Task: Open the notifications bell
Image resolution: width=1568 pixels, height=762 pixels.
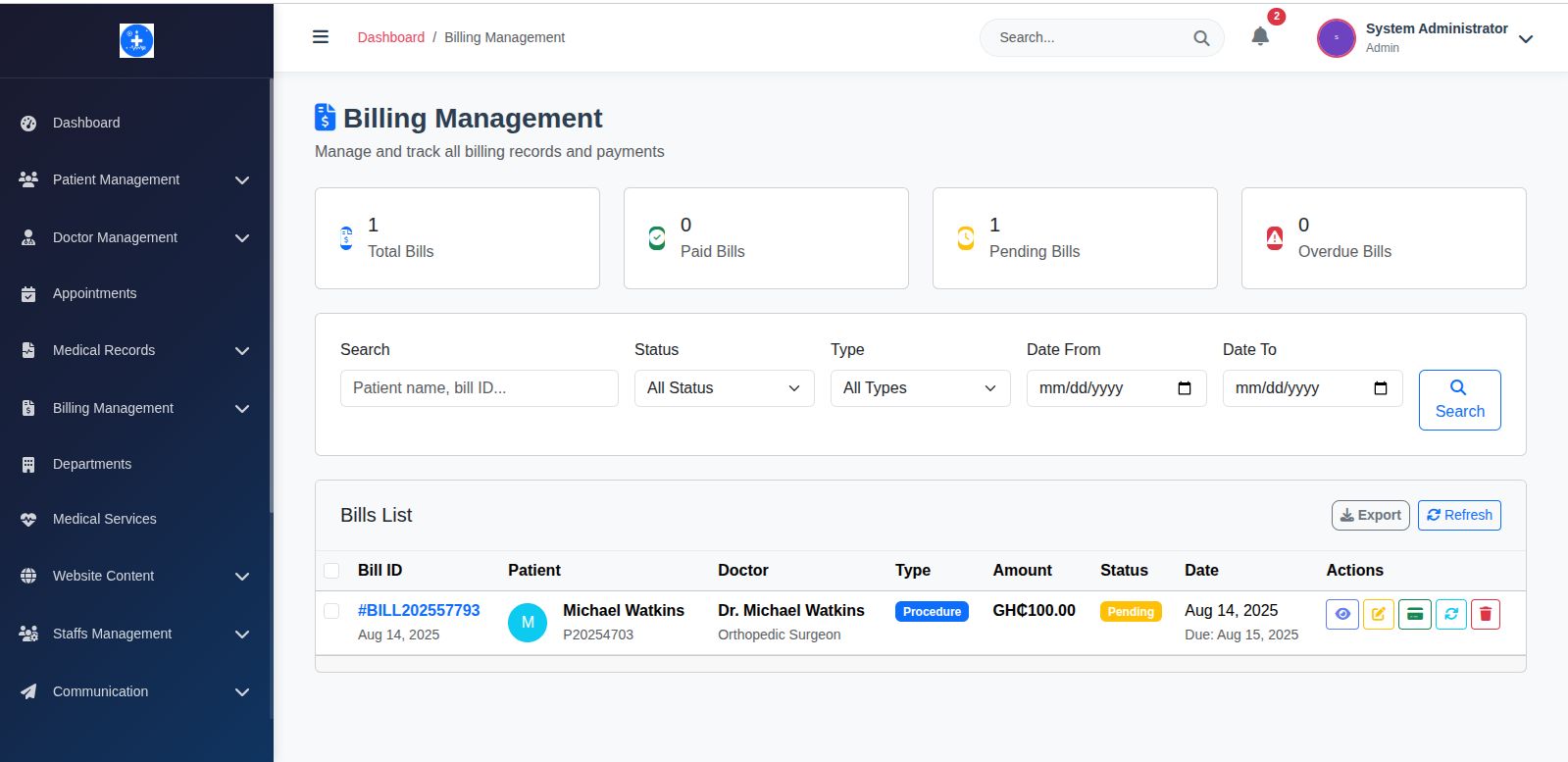Action: (1260, 37)
